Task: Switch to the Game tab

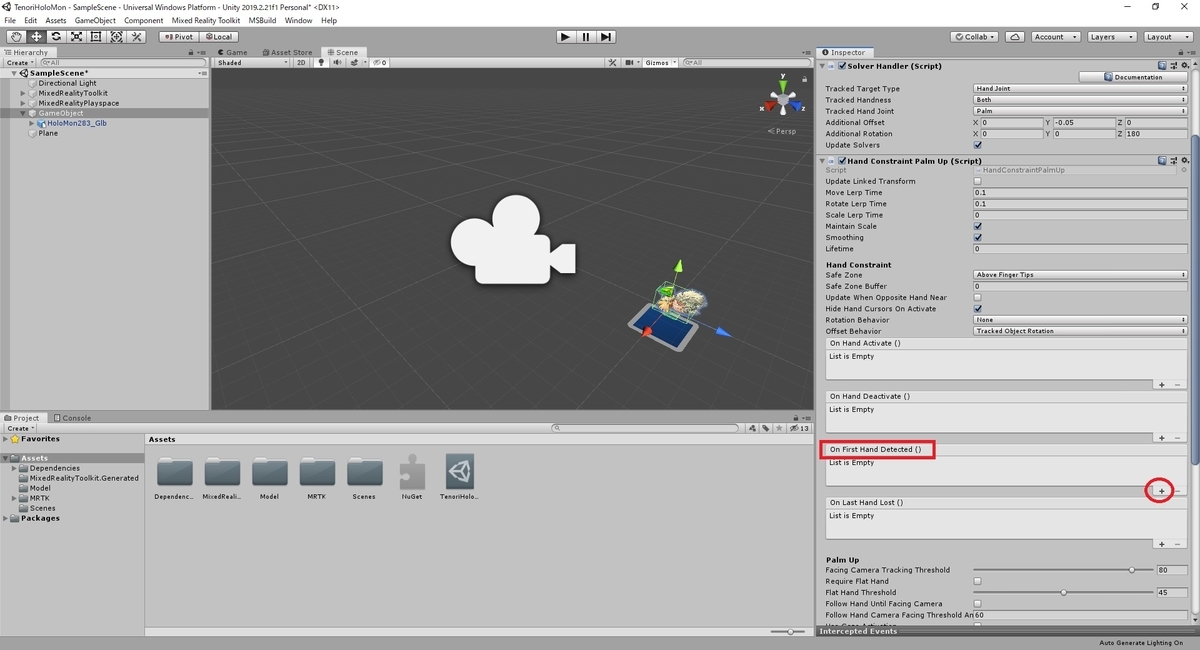Action: 231,52
